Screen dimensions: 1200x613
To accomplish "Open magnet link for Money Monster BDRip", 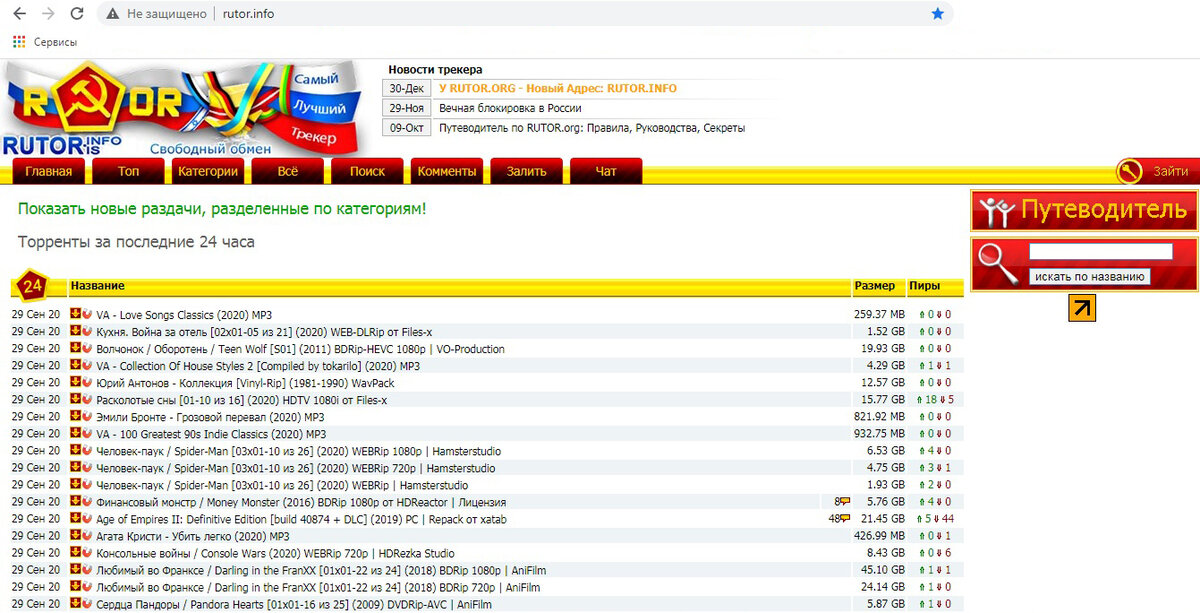I will tap(87, 501).
